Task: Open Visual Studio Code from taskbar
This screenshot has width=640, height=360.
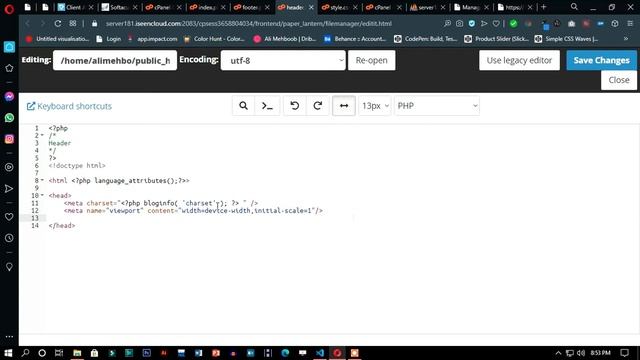Action: click(x=320, y=353)
